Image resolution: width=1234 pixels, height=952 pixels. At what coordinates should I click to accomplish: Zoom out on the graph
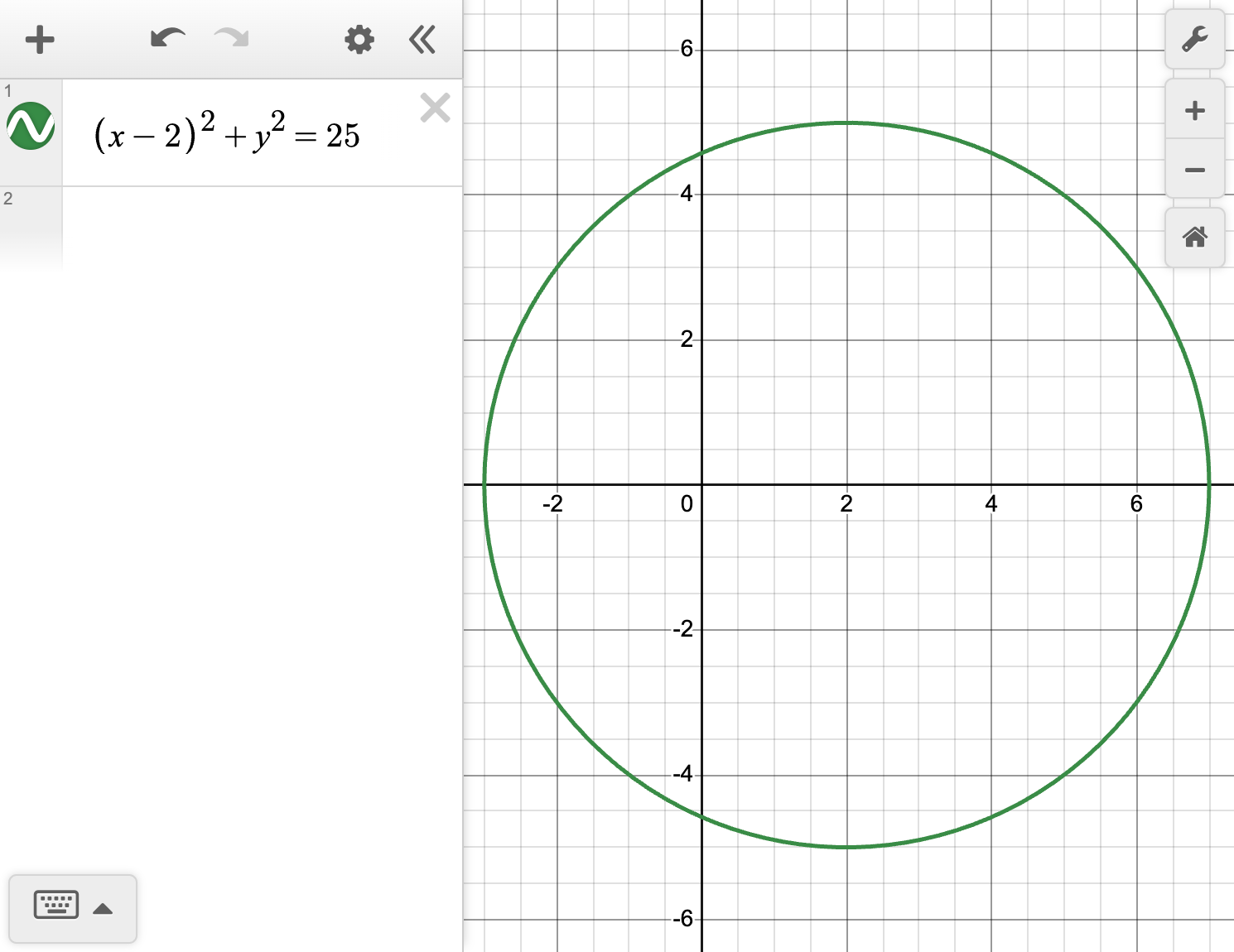[1195, 169]
